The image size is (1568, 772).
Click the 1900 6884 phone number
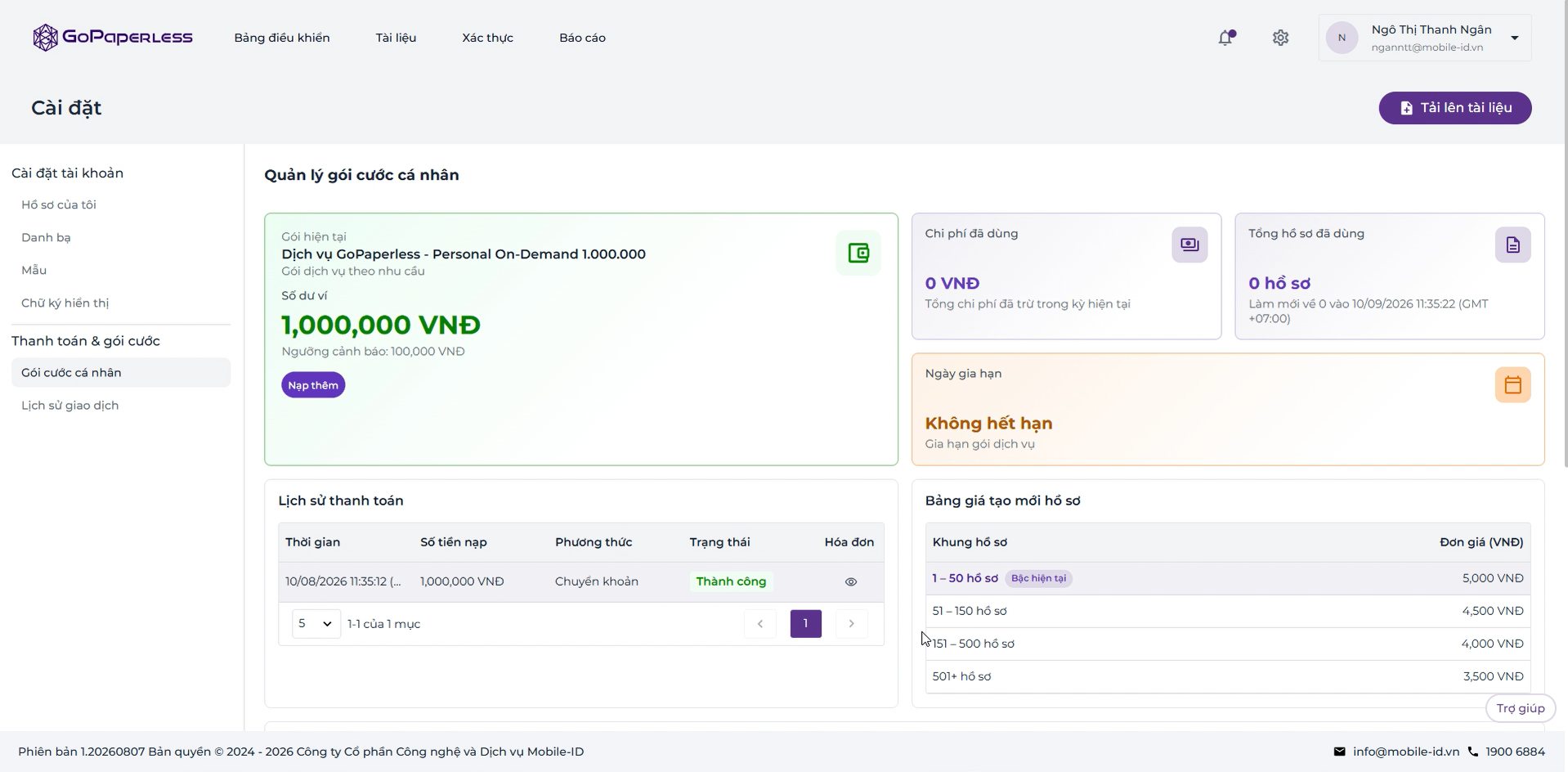[1515, 752]
